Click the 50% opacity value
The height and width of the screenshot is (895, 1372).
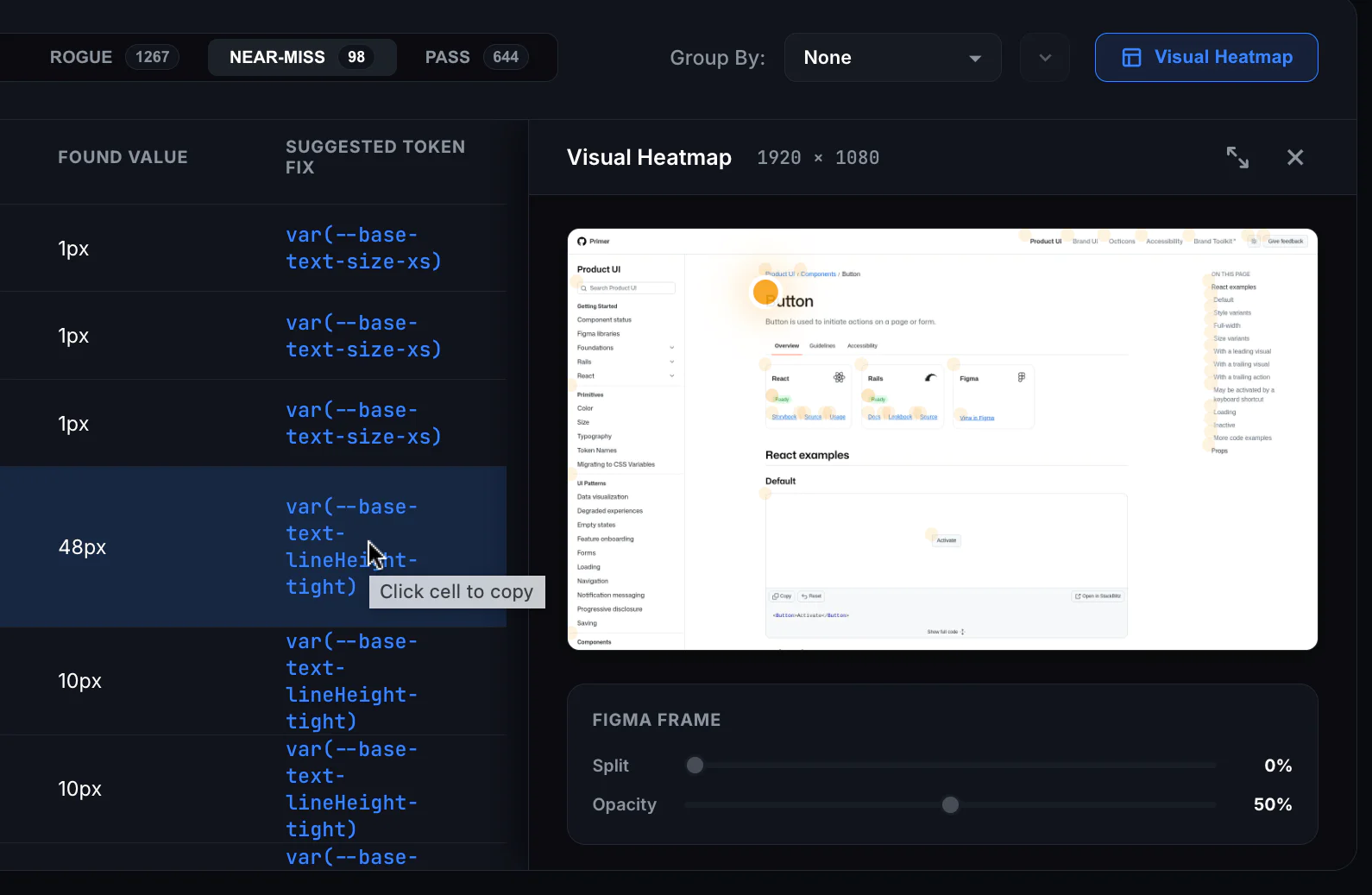(x=1273, y=804)
